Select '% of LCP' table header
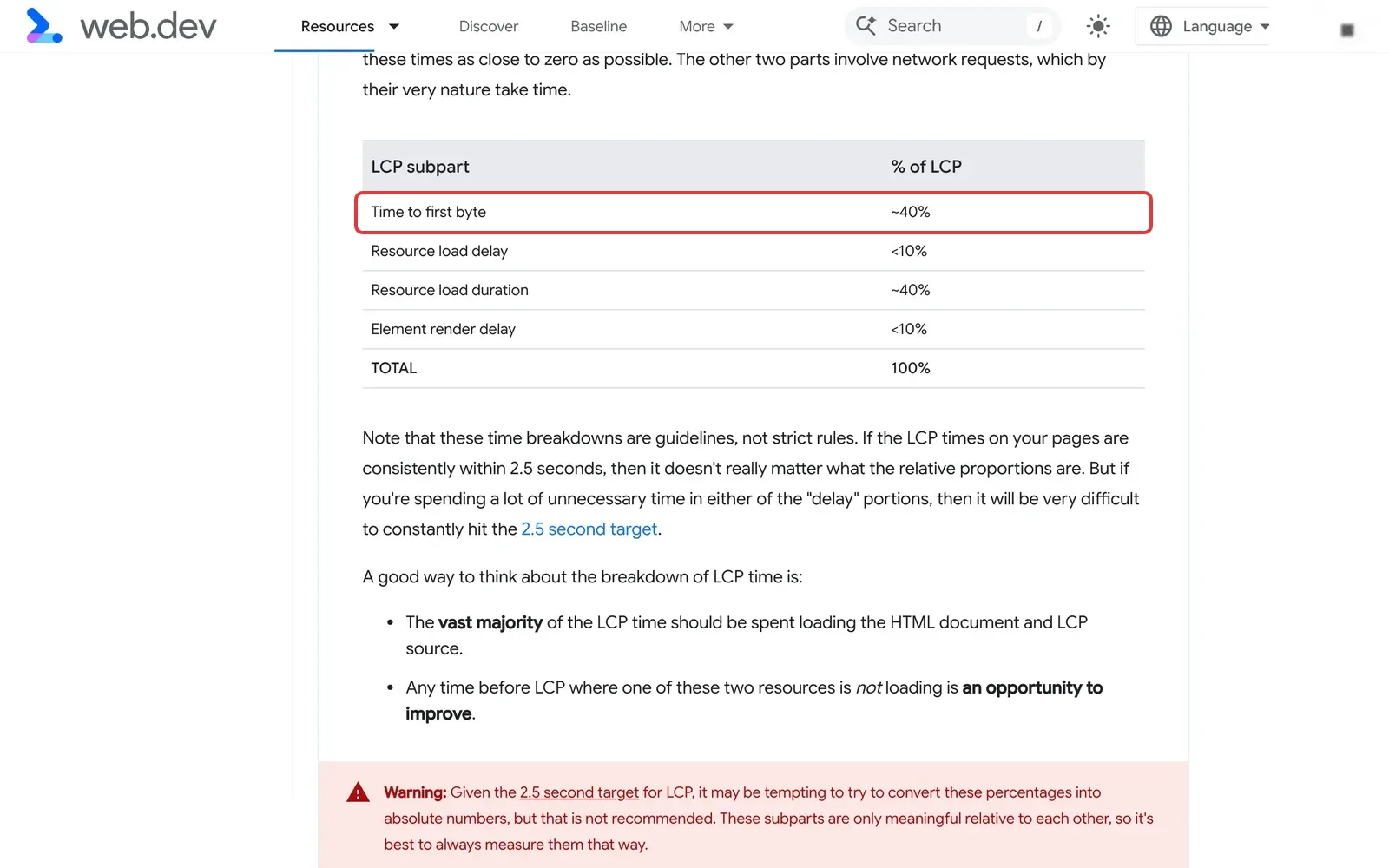 [926, 167]
